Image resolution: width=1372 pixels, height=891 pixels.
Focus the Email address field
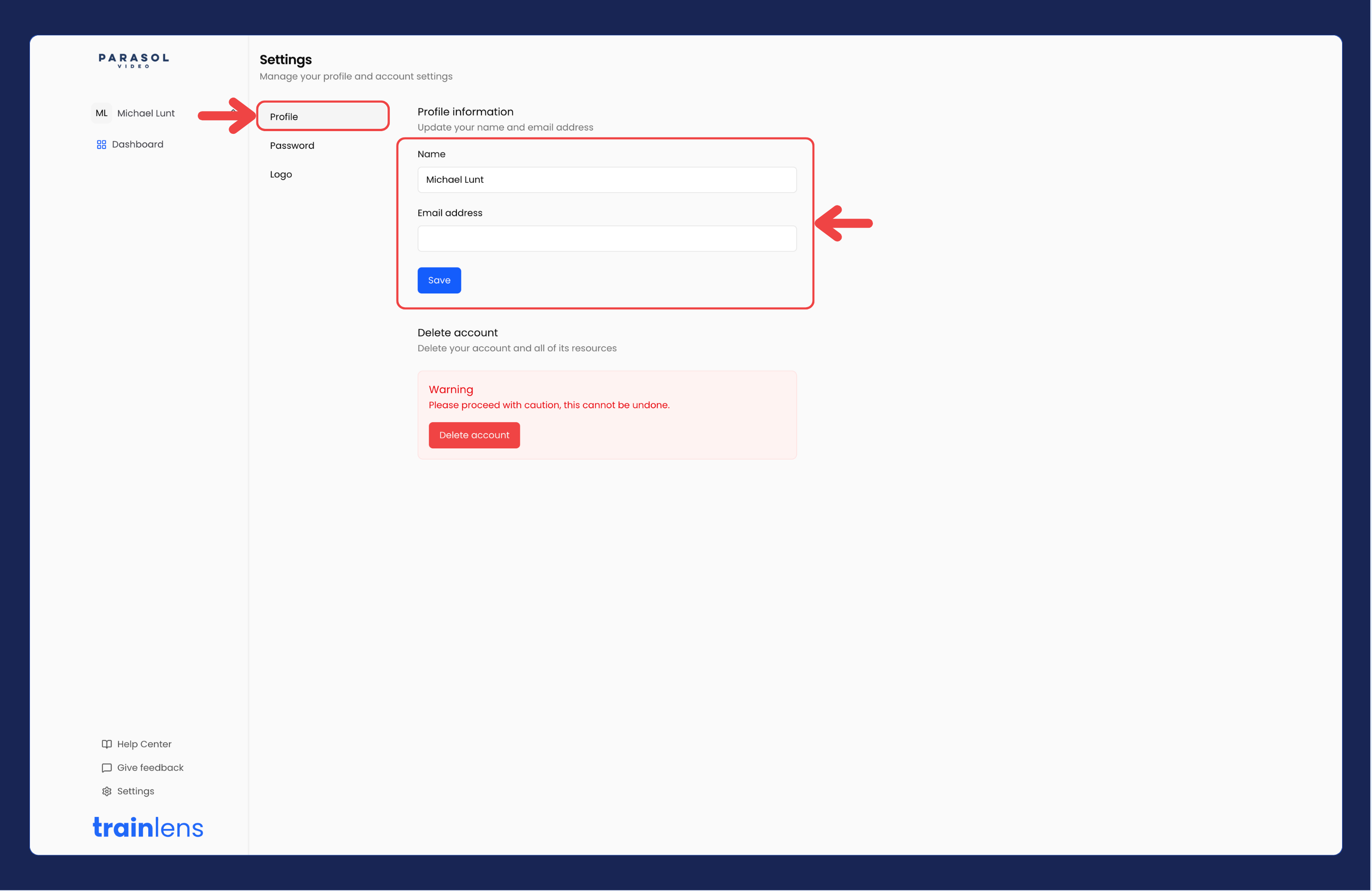click(607, 239)
